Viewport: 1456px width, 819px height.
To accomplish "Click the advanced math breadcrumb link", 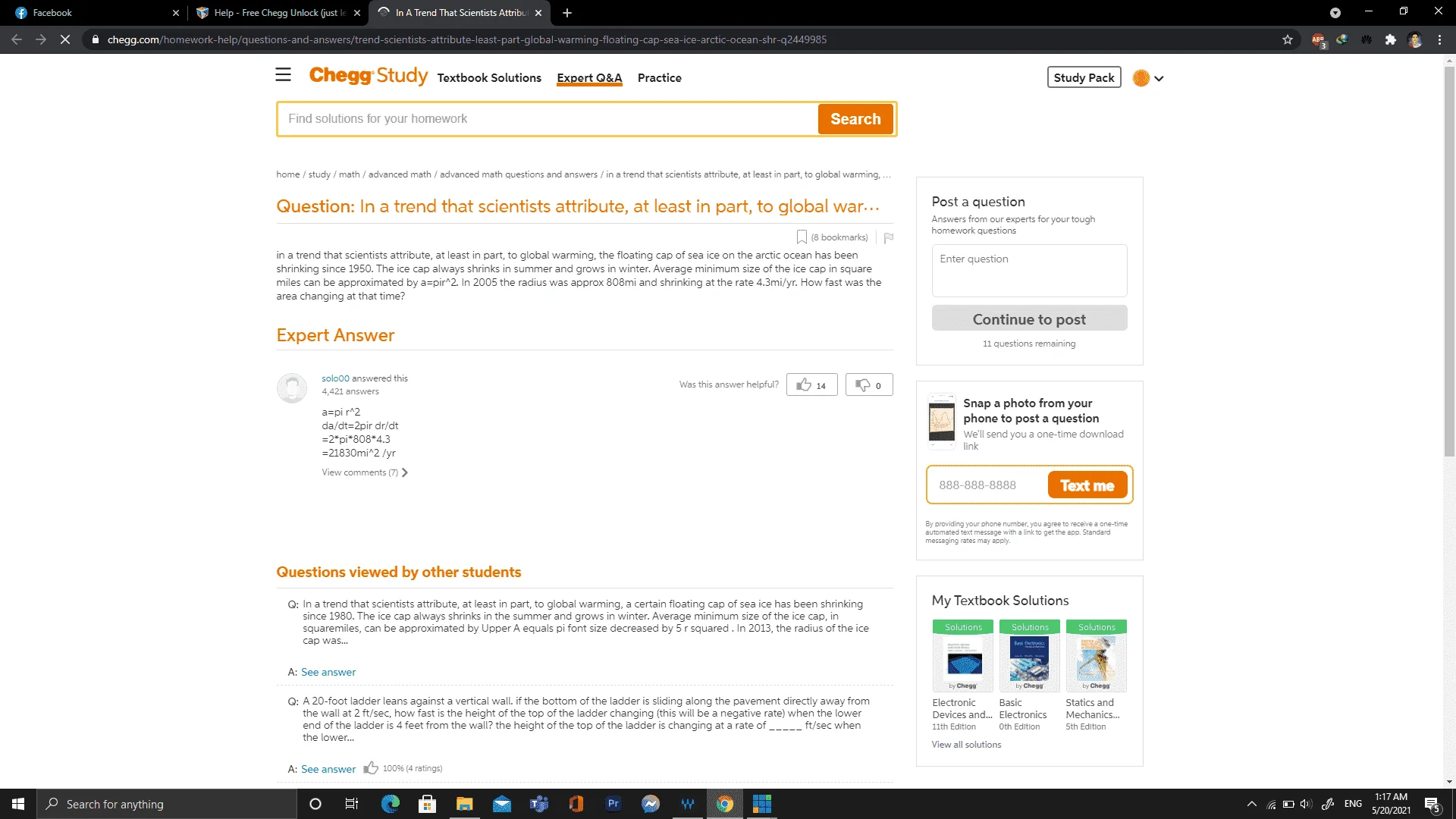I will [400, 174].
